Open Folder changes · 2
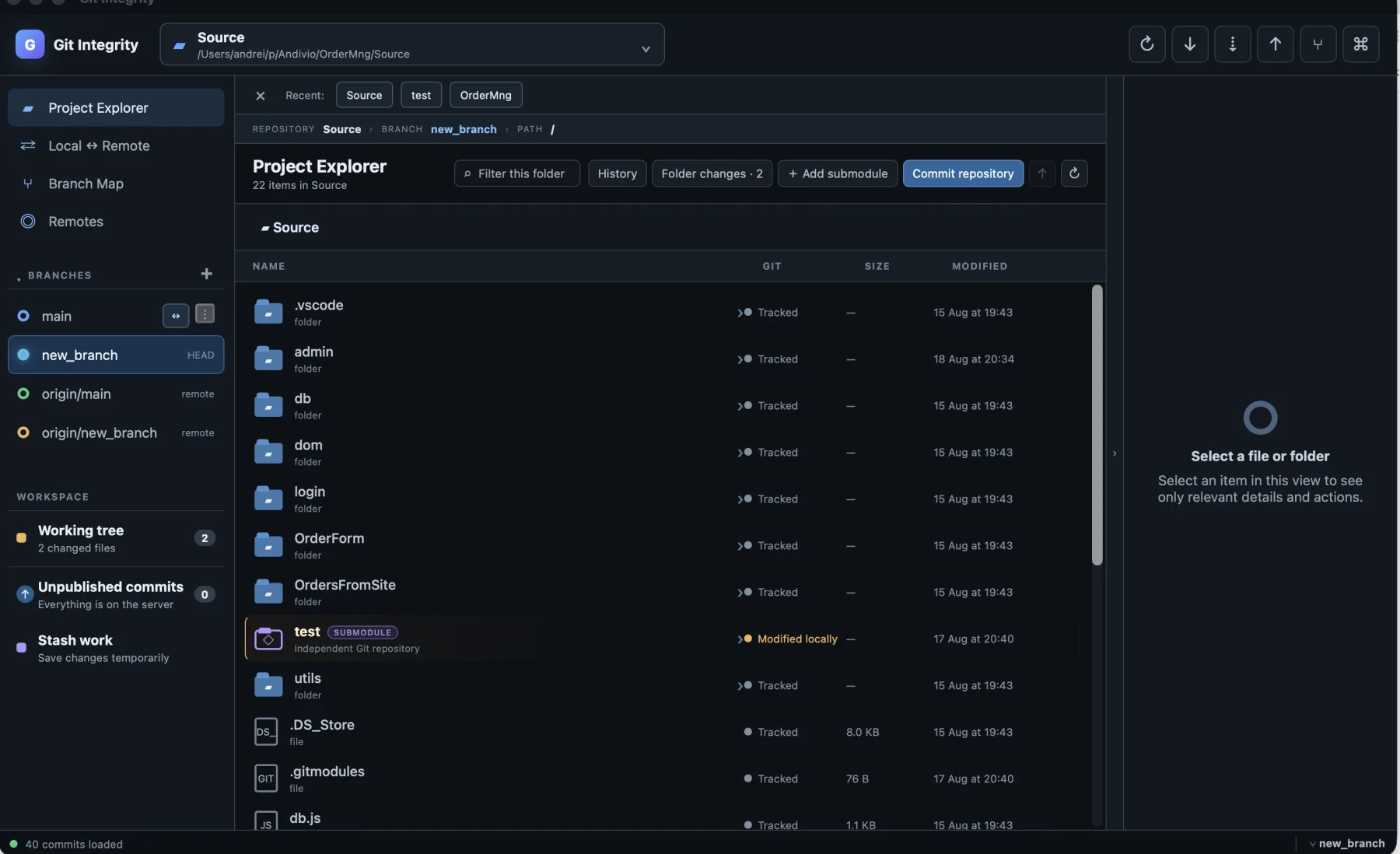 pyautogui.click(x=712, y=173)
